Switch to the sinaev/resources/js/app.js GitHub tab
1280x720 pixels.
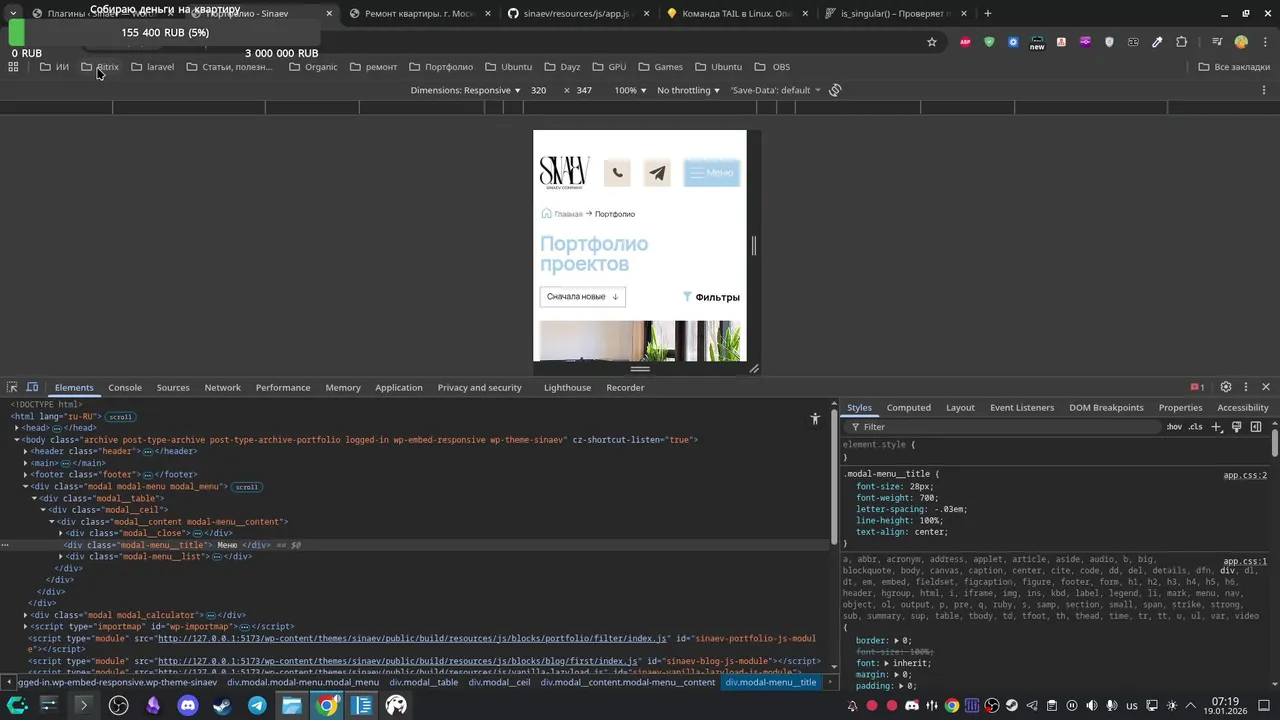click(x=578, y=14)
